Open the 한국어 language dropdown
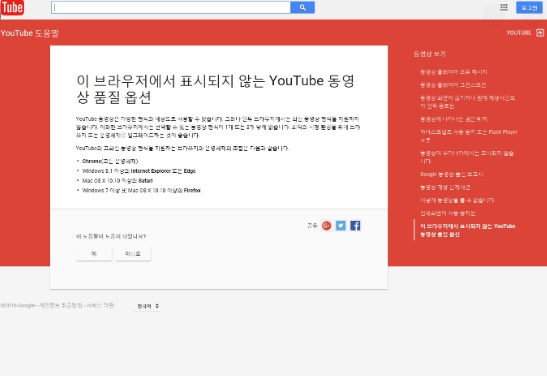Screen dimensions: 547x376 pyautogui.click(x=148, y=306)
